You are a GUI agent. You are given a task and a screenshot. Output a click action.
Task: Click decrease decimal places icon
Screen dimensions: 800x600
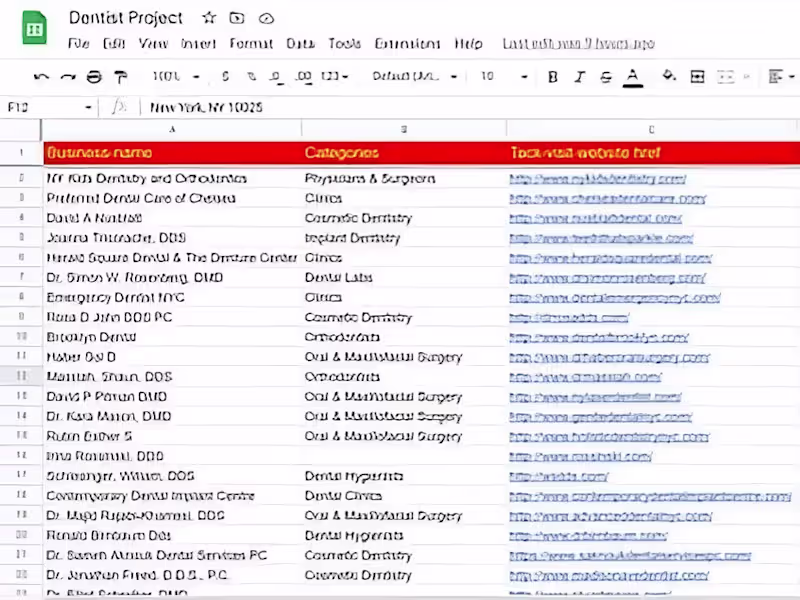tap(276, 77)
